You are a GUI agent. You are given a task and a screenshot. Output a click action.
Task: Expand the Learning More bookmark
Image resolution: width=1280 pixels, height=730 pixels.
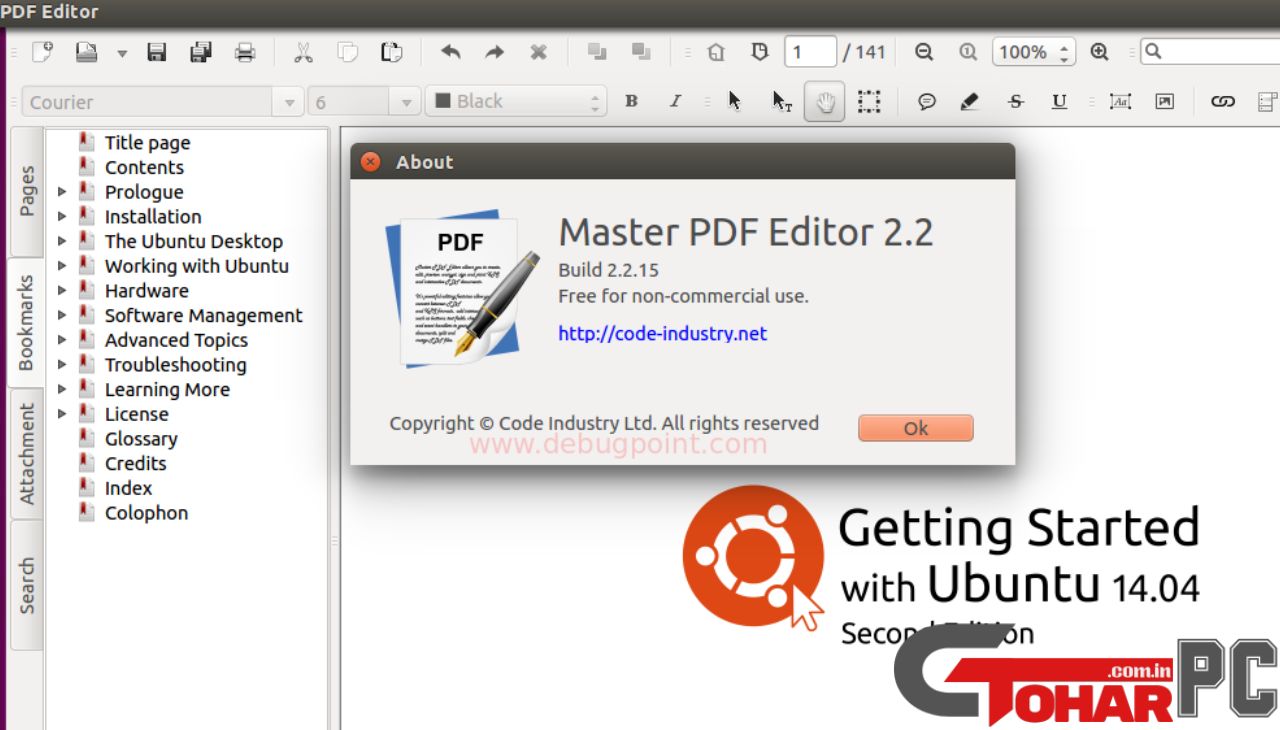click(62, 389)
